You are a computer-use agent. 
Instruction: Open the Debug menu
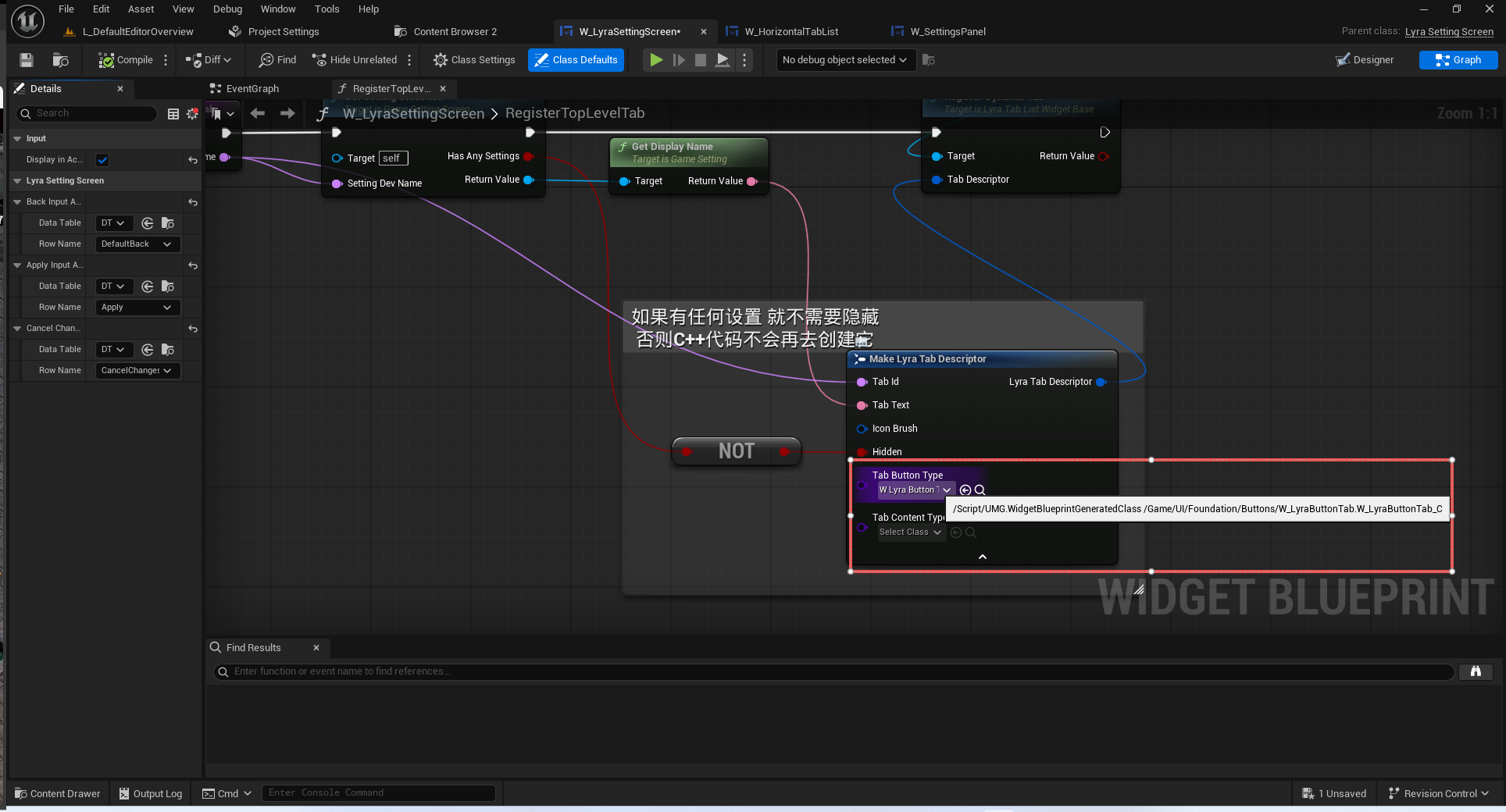point(227,9)
